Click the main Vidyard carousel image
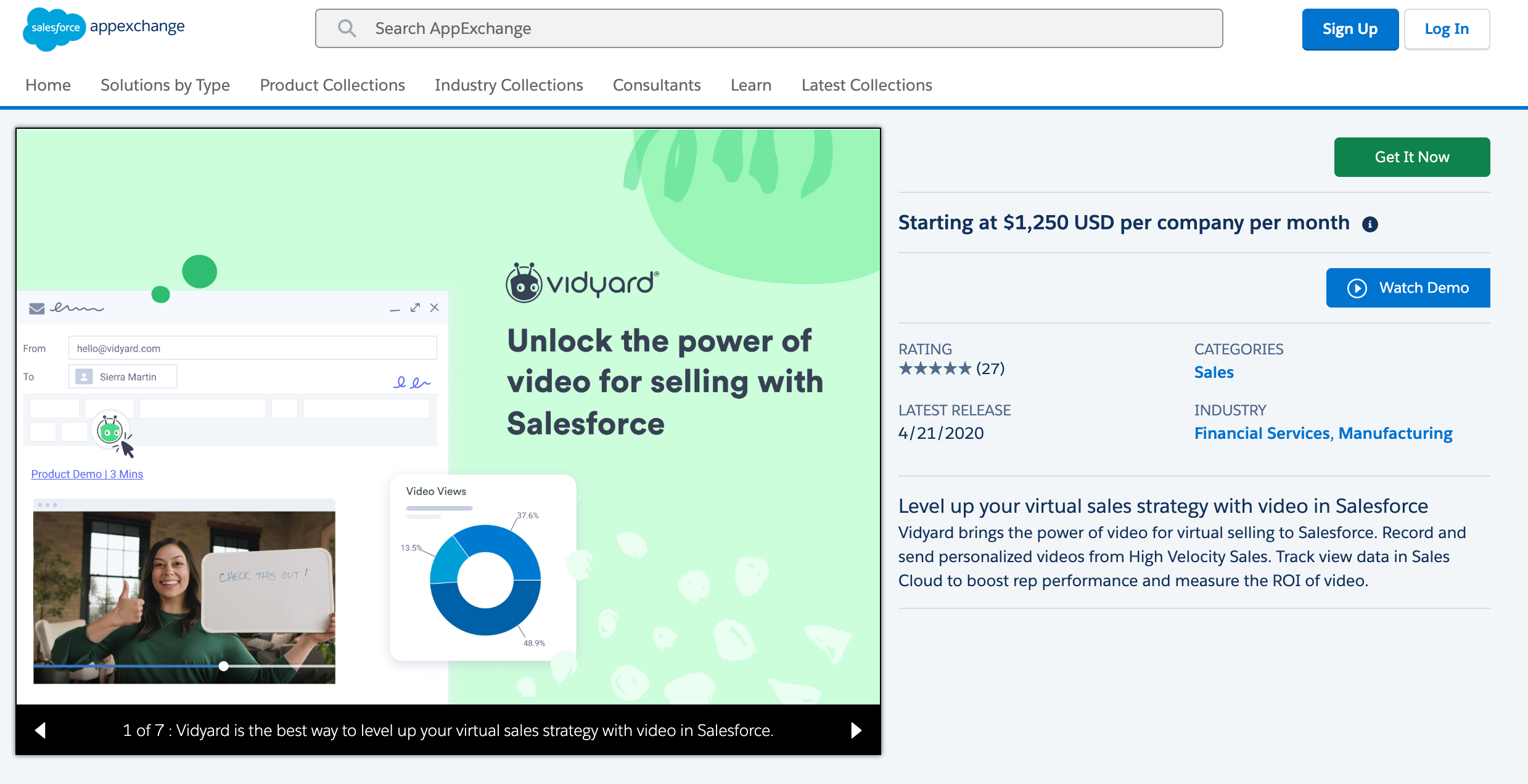 pyautogui.click(x=448, y=417)
